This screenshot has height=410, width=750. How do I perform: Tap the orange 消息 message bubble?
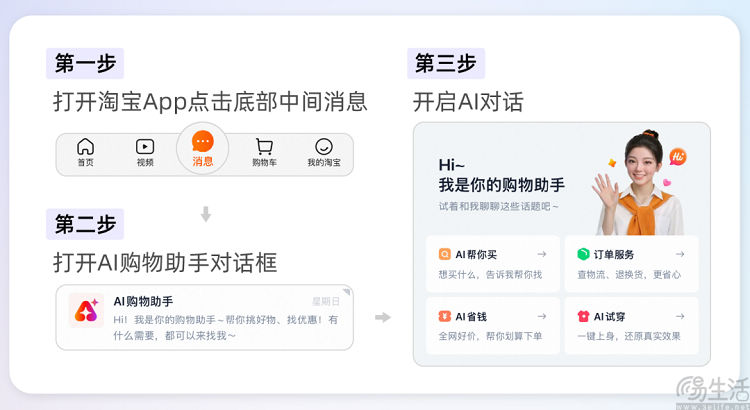click(202, 142)
